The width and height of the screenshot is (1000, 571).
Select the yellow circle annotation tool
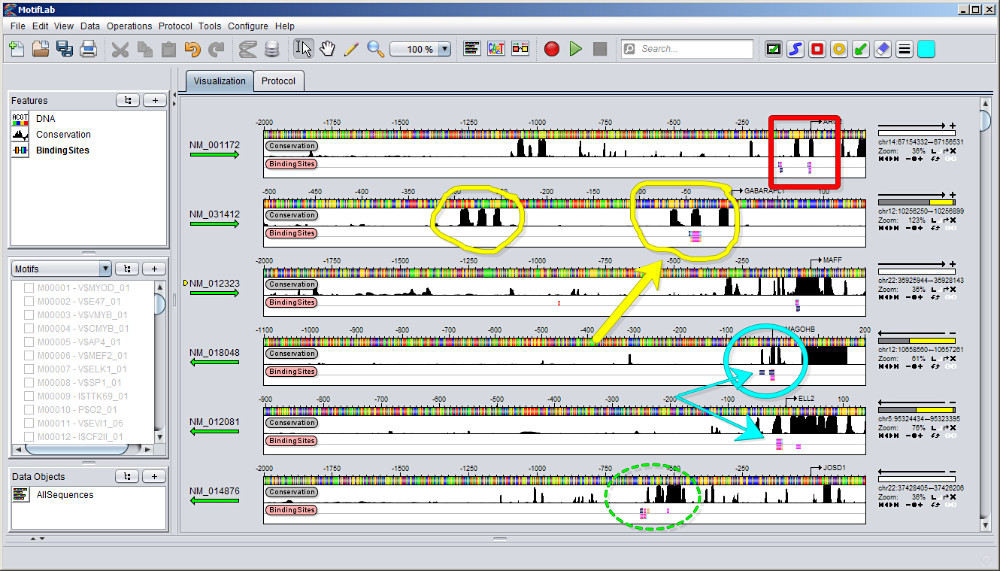click(x=839, y=49)
